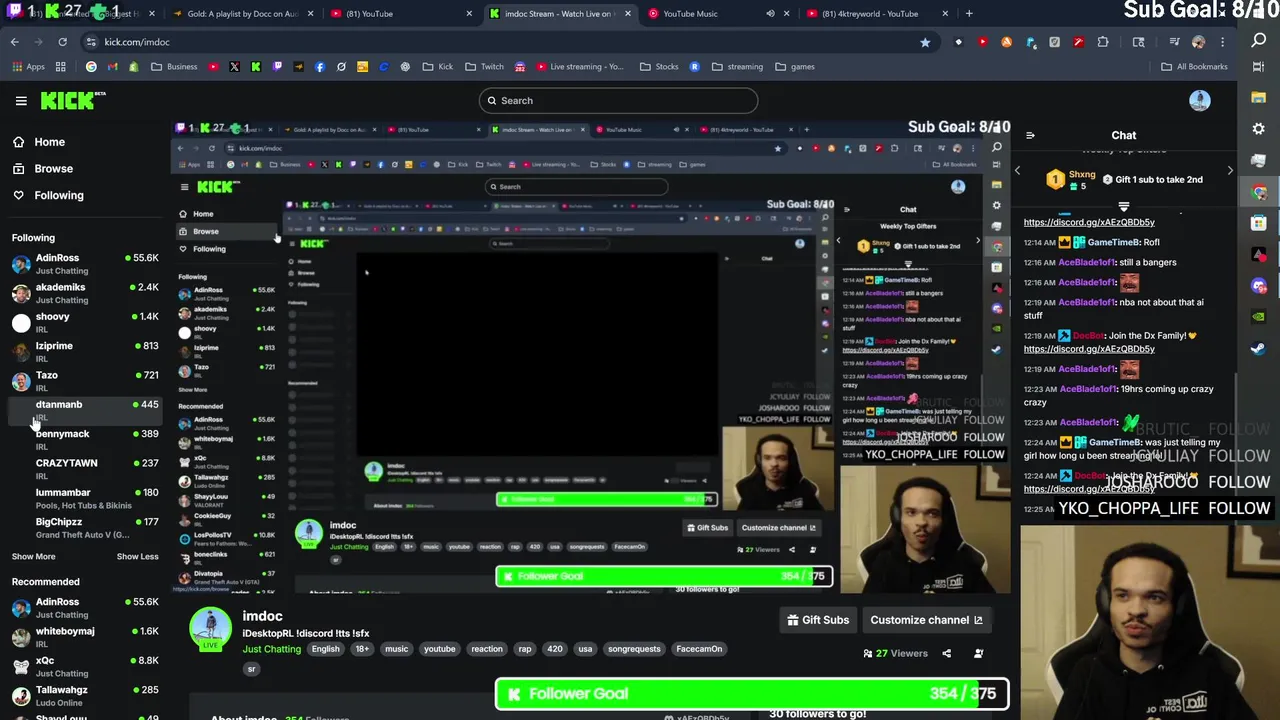Click the green Kick logo
1280x720 pixels.
[x=73, y=100]
